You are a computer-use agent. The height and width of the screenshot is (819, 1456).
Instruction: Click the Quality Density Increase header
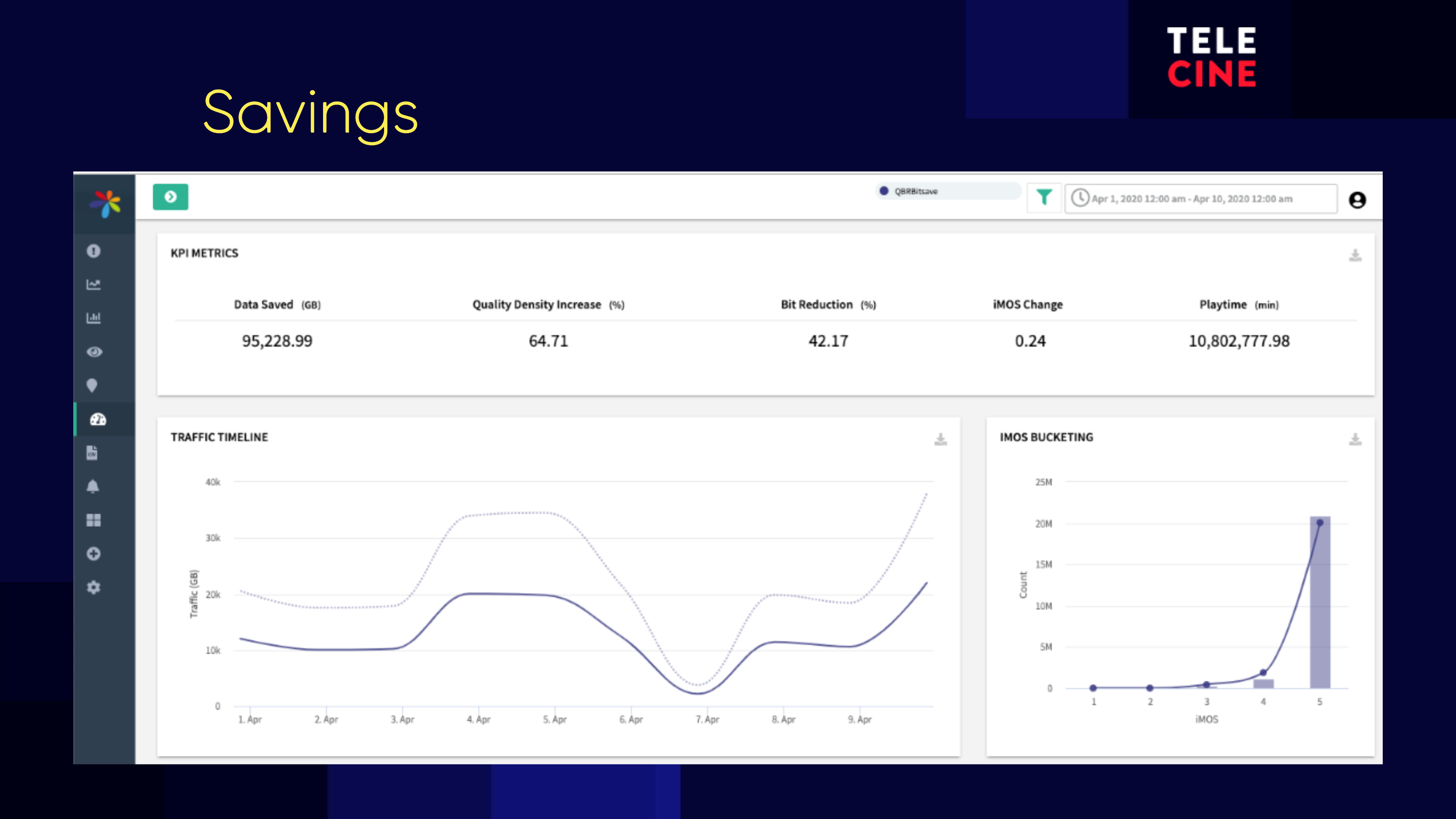click(x=548, y=305)
